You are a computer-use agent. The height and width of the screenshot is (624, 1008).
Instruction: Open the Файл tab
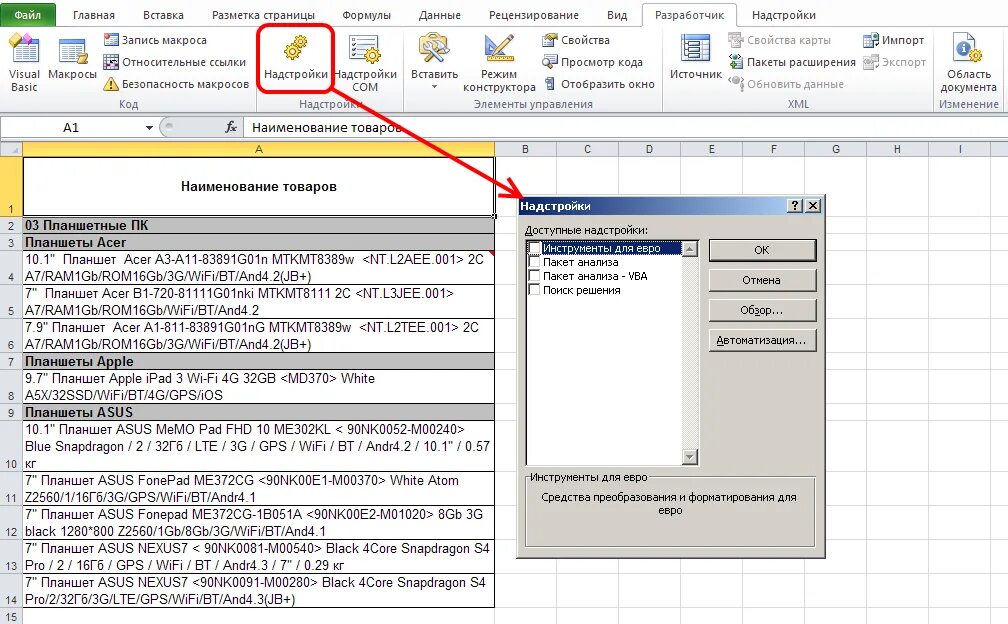[x=28, y=14]
